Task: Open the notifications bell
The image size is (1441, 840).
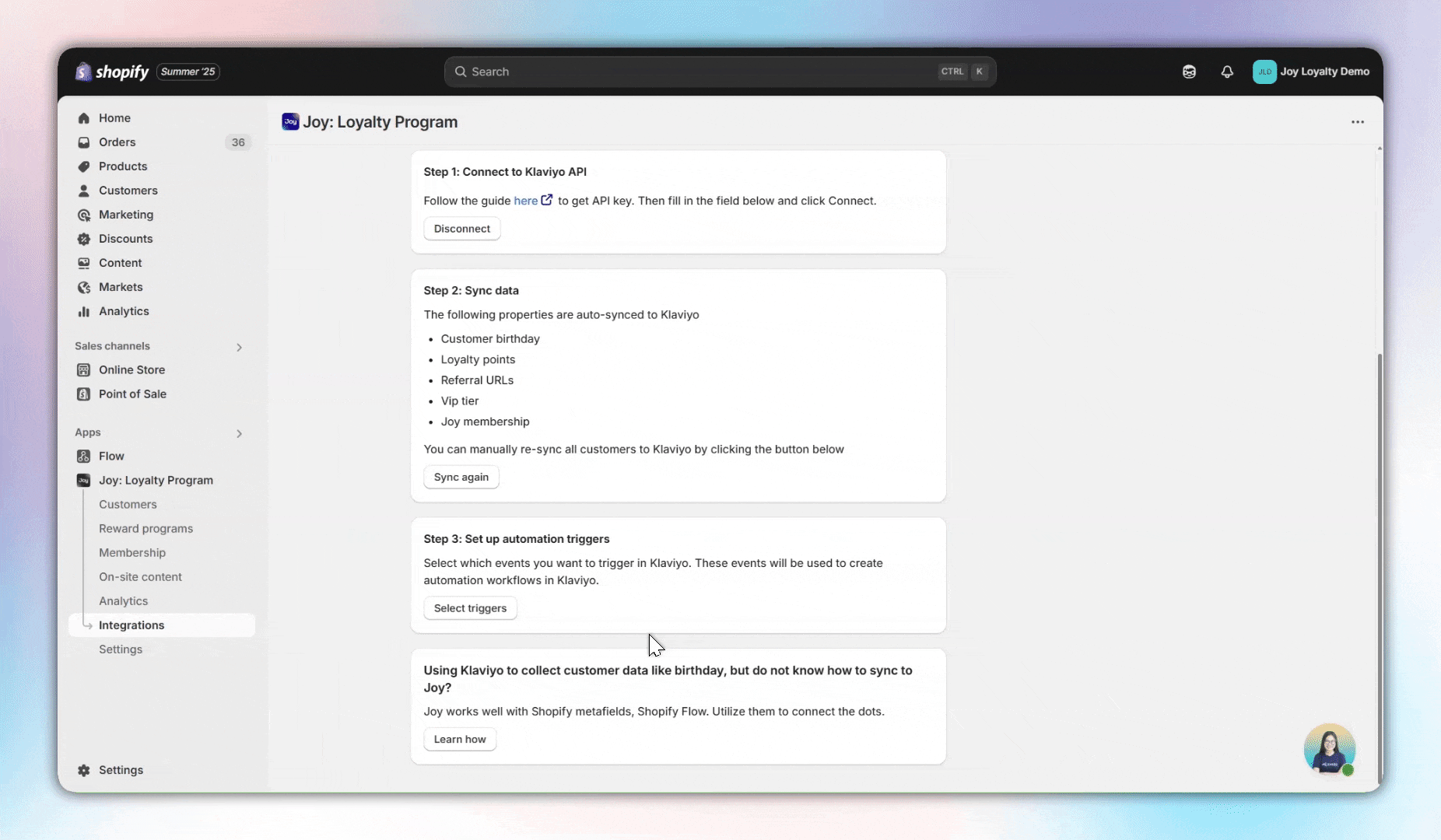Action: click(x=1227, y=72)
